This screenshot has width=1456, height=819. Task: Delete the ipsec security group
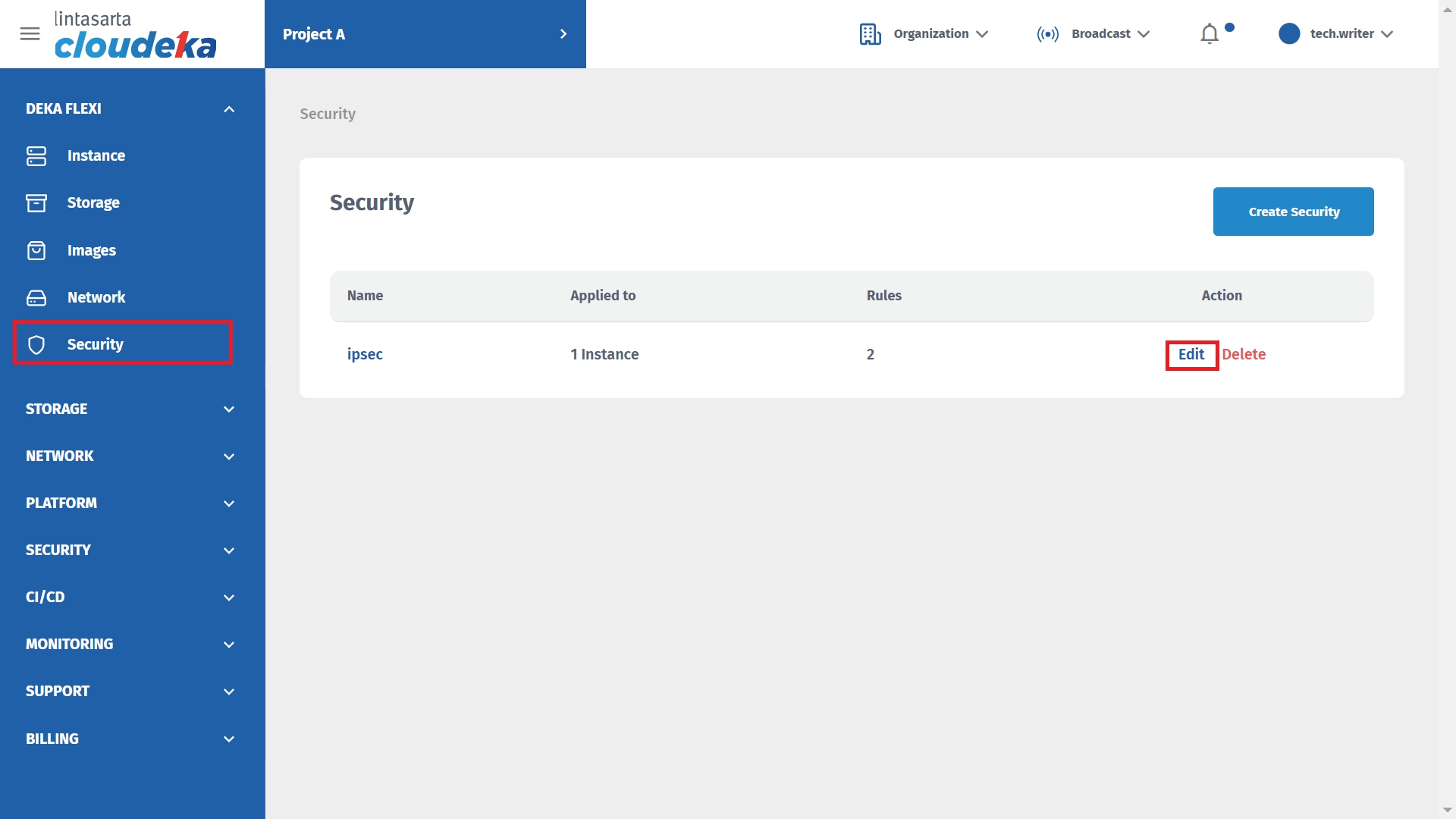coord(1244,355)
